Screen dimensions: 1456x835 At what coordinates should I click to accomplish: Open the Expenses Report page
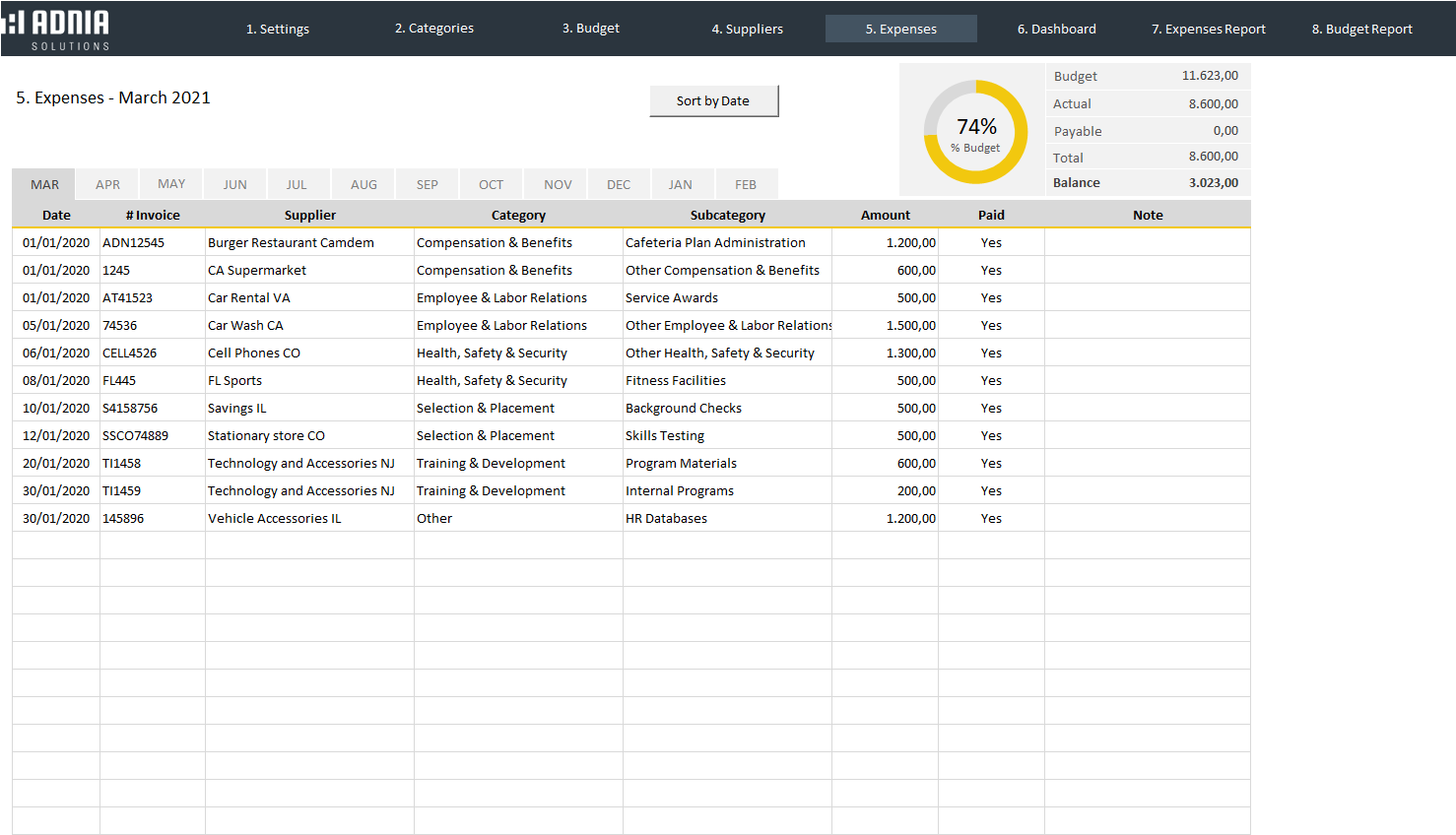click(1209, 30)
